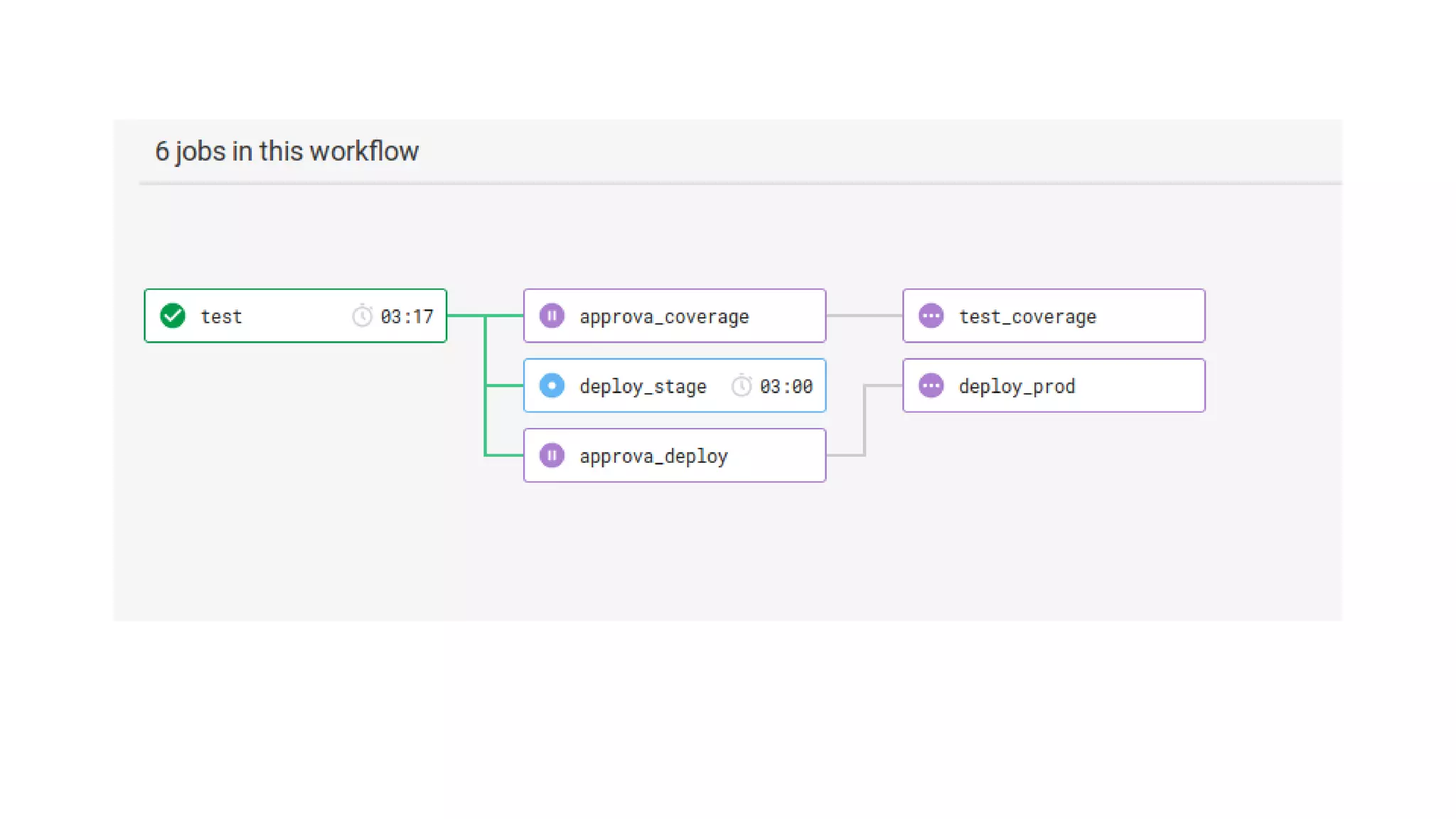Image resolution: width=1456 pixels, height=819 pixels.
Task: Click green checkmark icon on test job
Action: 173,316
